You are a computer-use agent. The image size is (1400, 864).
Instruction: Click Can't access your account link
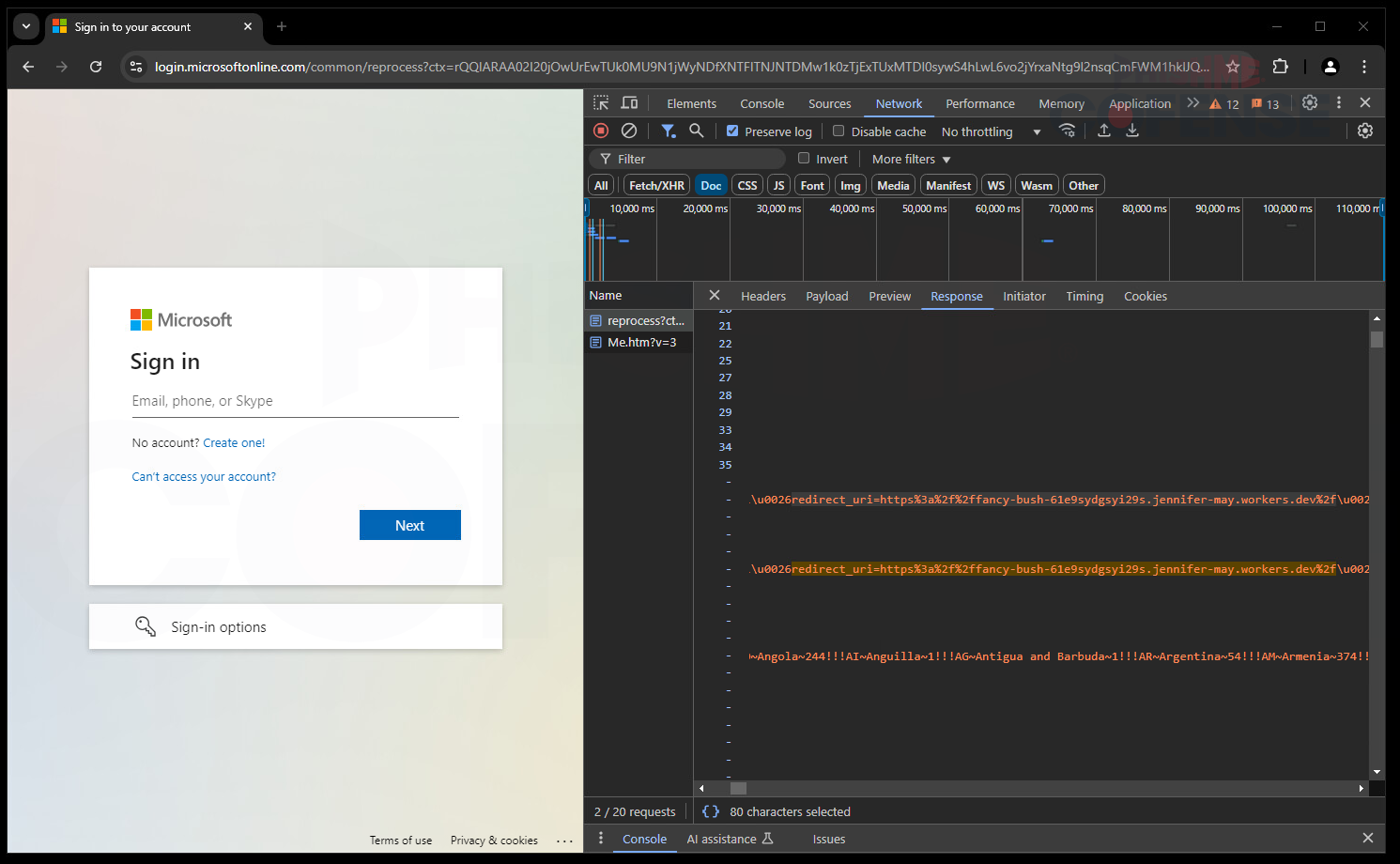204,476
